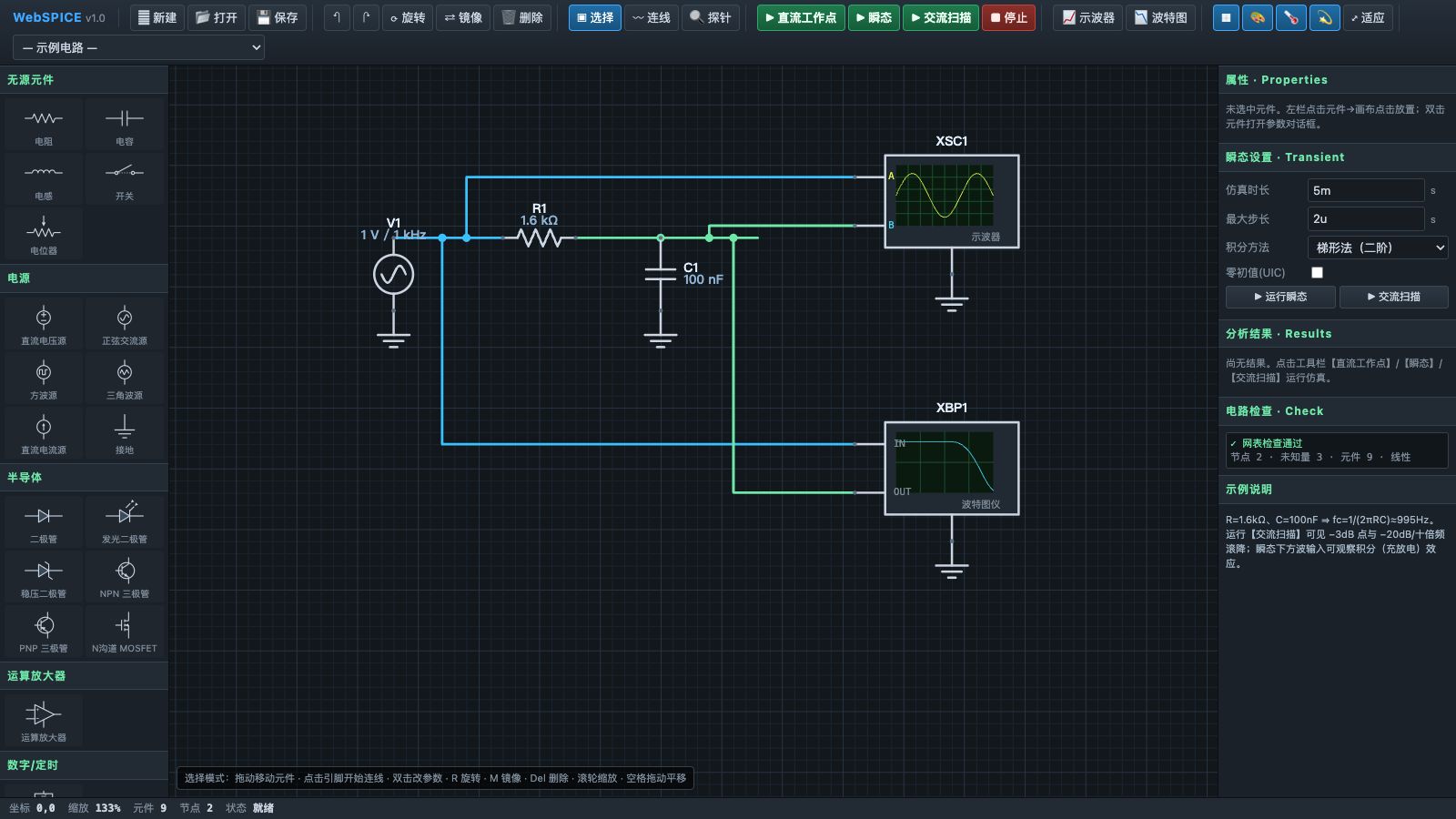The image size is (1456, 819).
Task: Open the 波特图 Bode plot window
Action: click(1160, 17)
